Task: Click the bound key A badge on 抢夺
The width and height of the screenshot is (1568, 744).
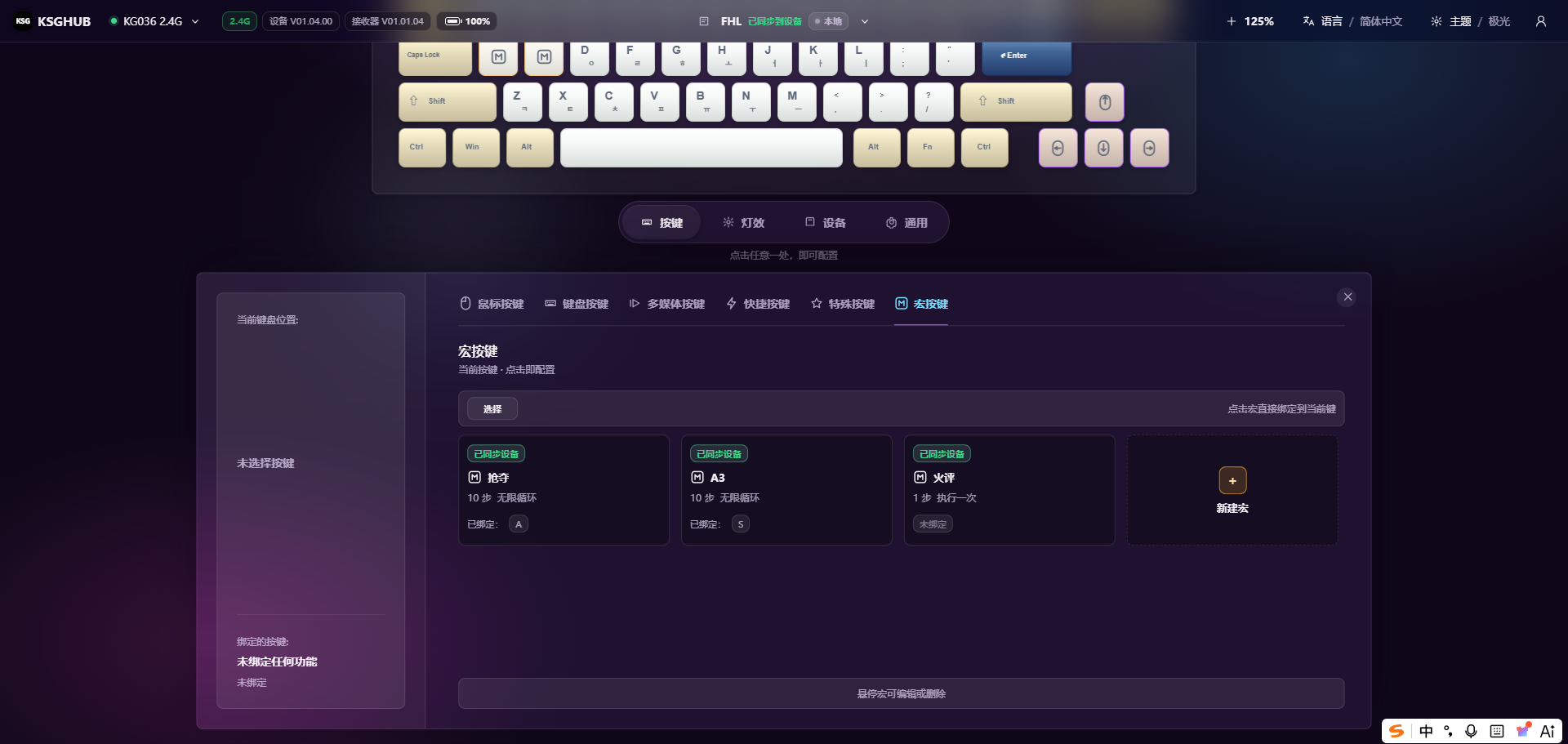Action: (519, 524)
